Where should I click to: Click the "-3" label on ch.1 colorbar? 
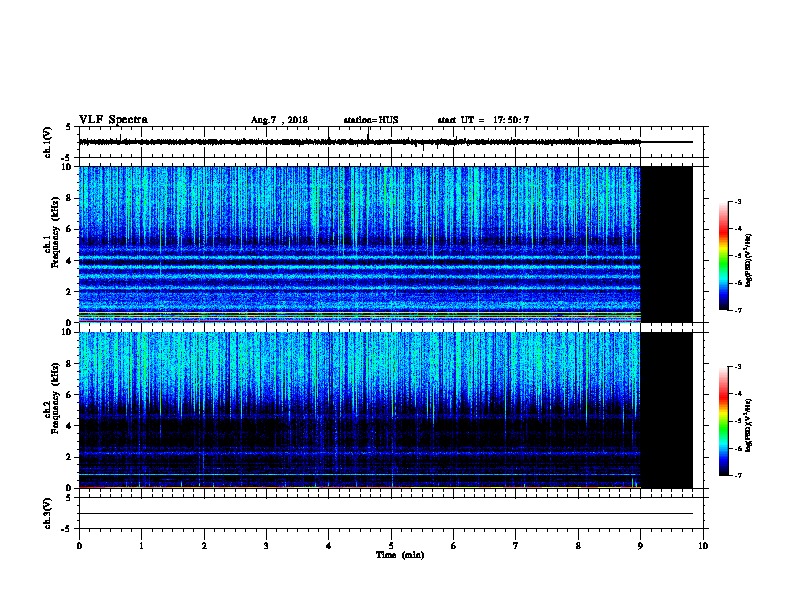[737, 202]
